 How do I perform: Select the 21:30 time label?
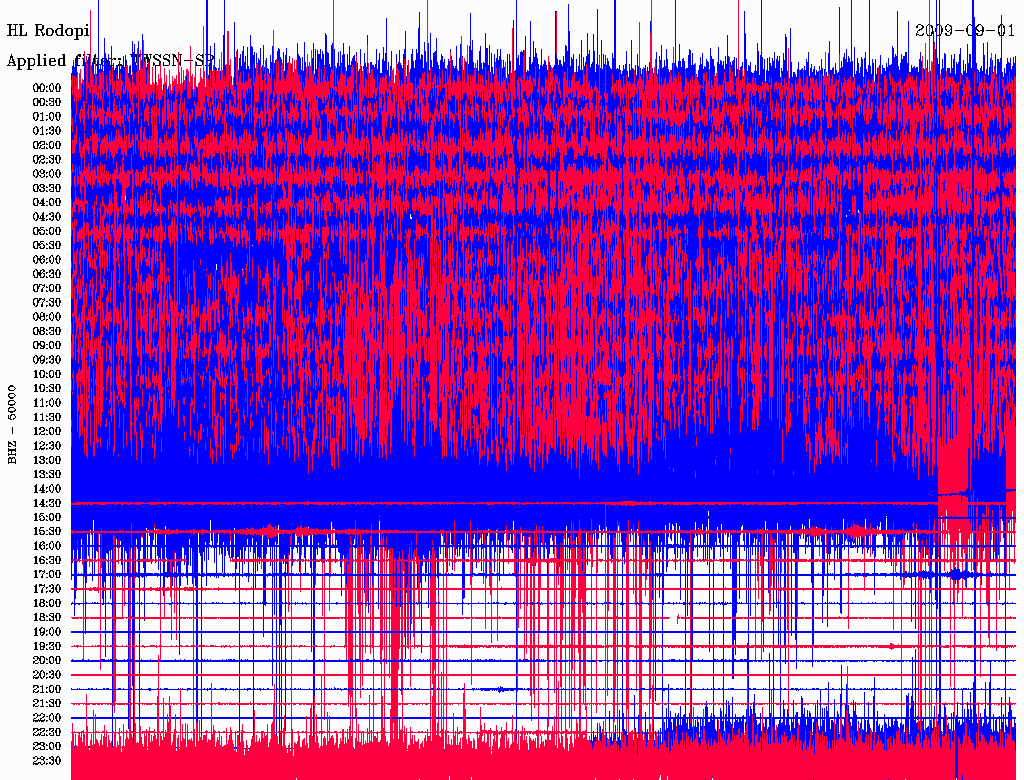point(47,704)
